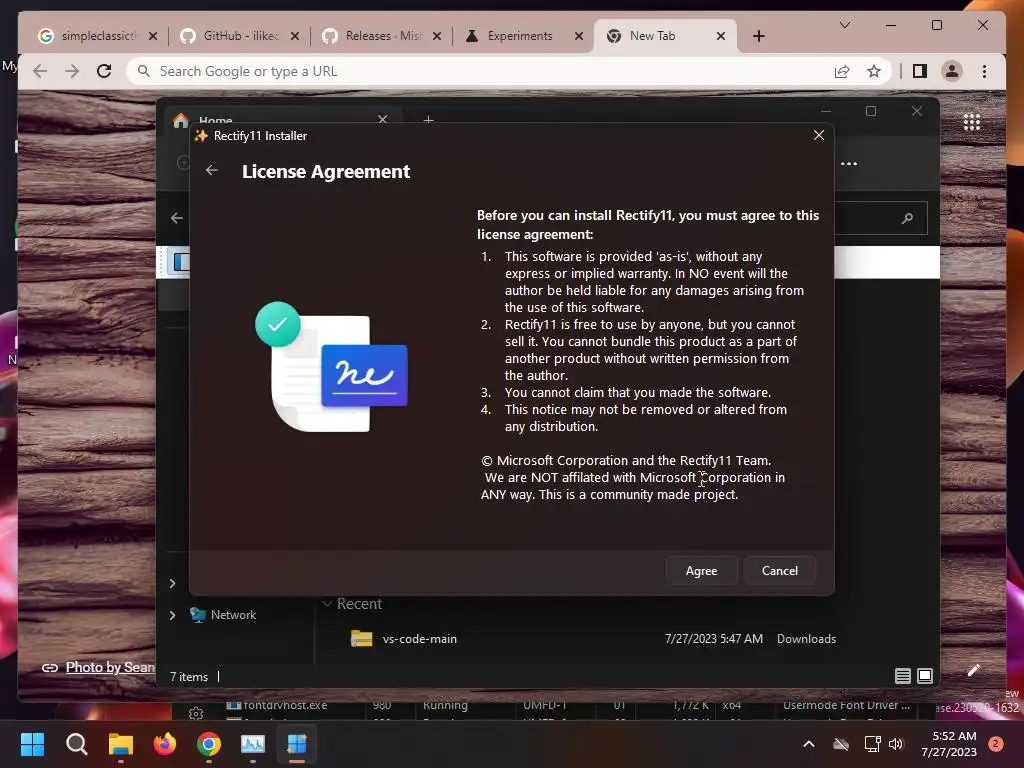Open Windows Start menu

32,743
